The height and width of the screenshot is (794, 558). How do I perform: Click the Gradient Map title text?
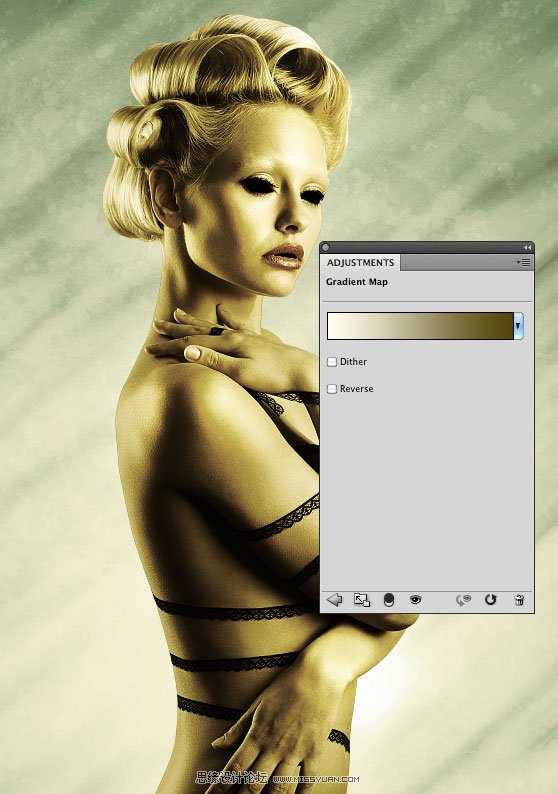click(x=356, y=282)
